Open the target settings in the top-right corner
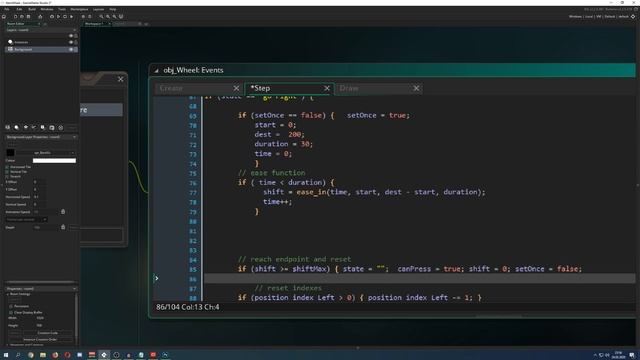The height and width of the screenshot is (360, 640). click(633, 17)
